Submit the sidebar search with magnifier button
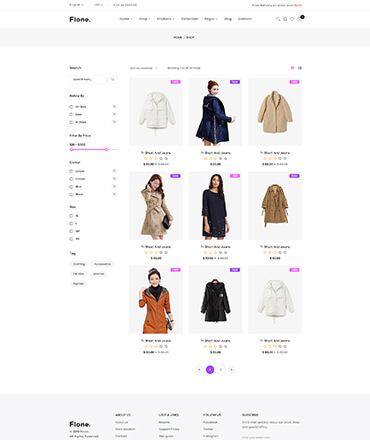The image size is (370, 440). 113,79
